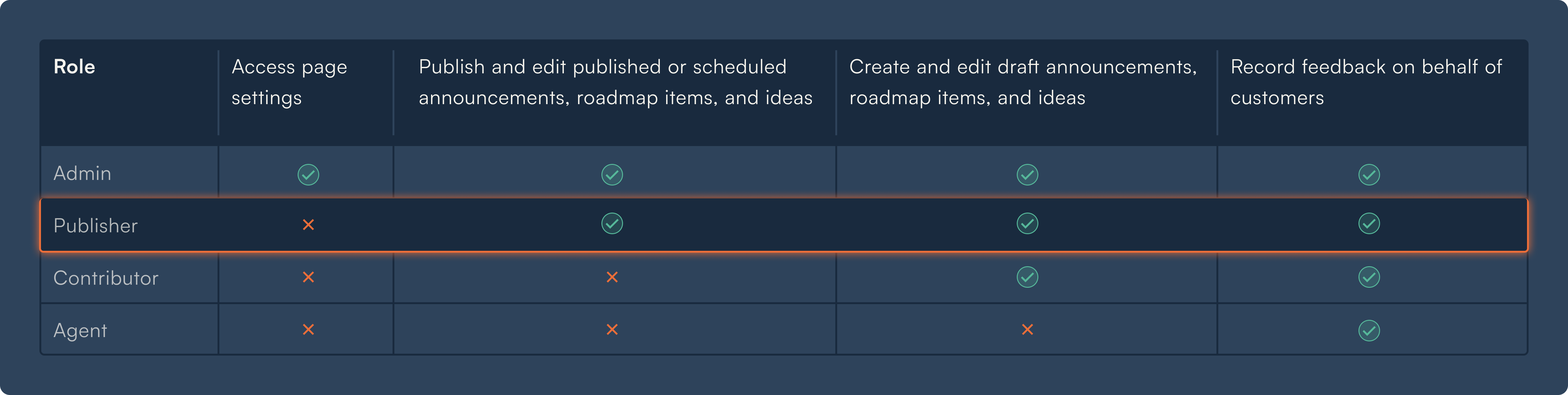Click Agent's Record feedback checkmark icon
The image size is (1568, 395).
pos(1368,331)
